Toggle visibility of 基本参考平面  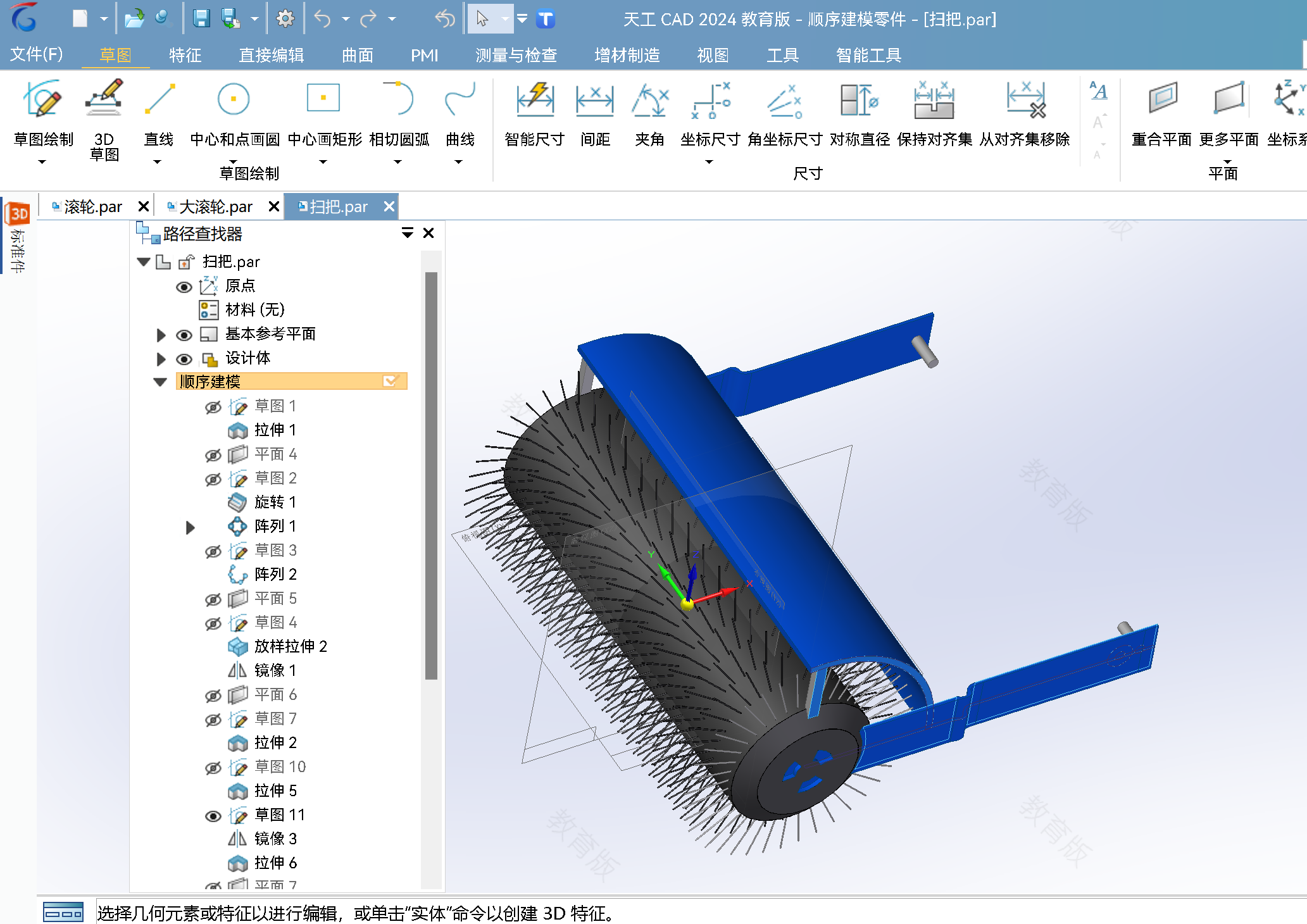184,335
